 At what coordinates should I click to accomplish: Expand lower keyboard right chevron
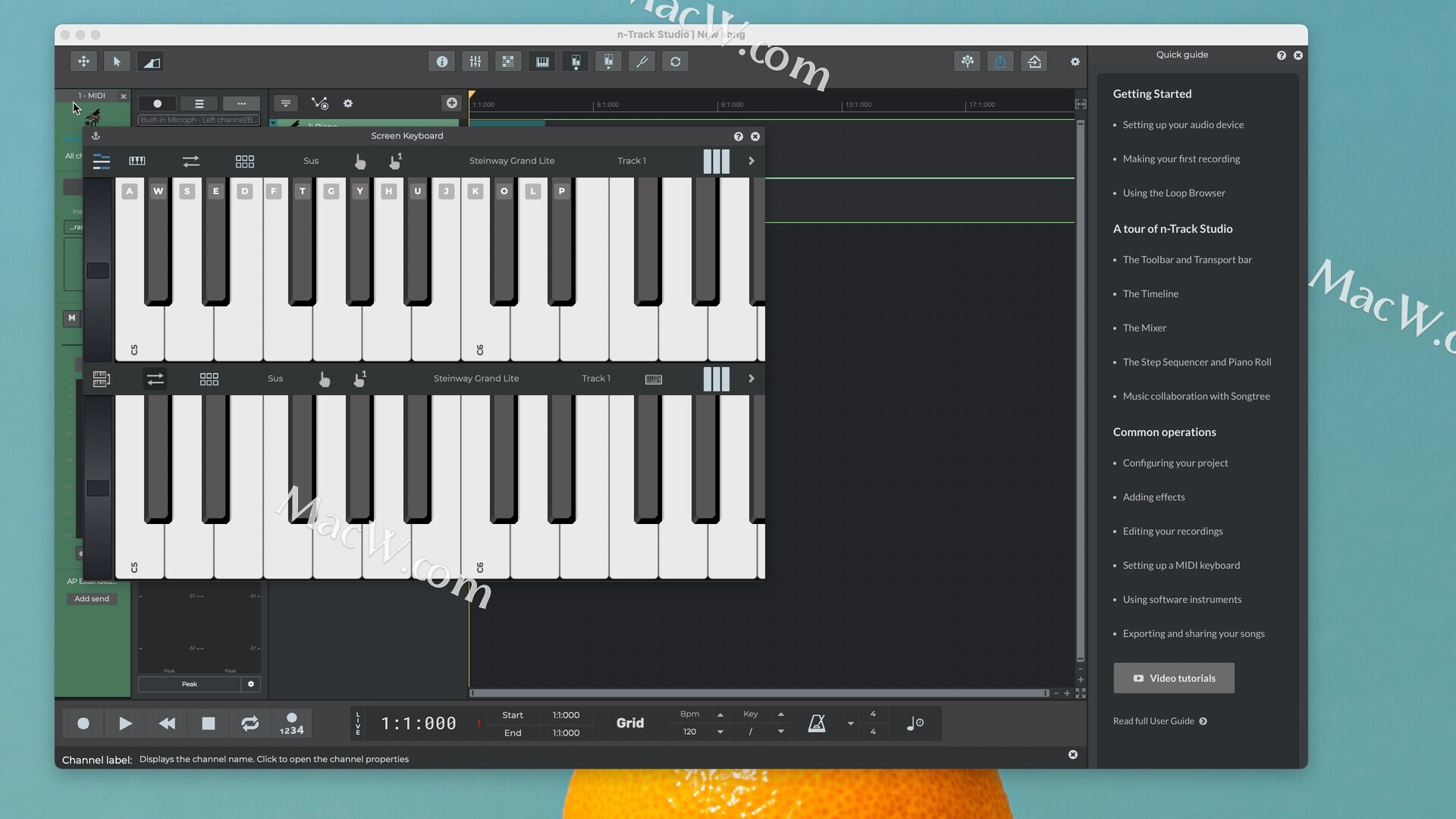[752, 378]
